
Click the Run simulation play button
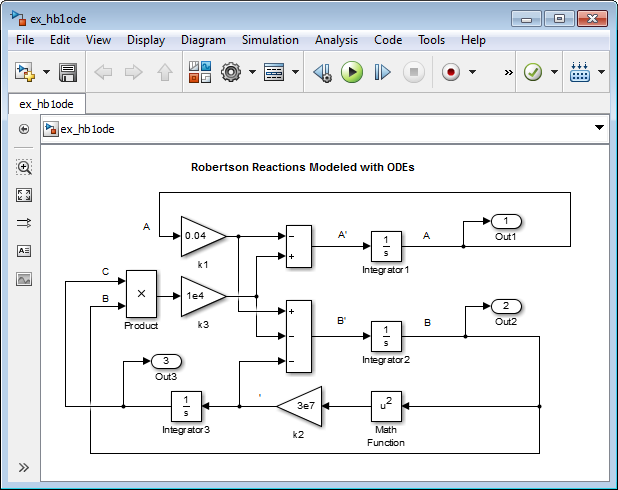[x=352, y=72]
